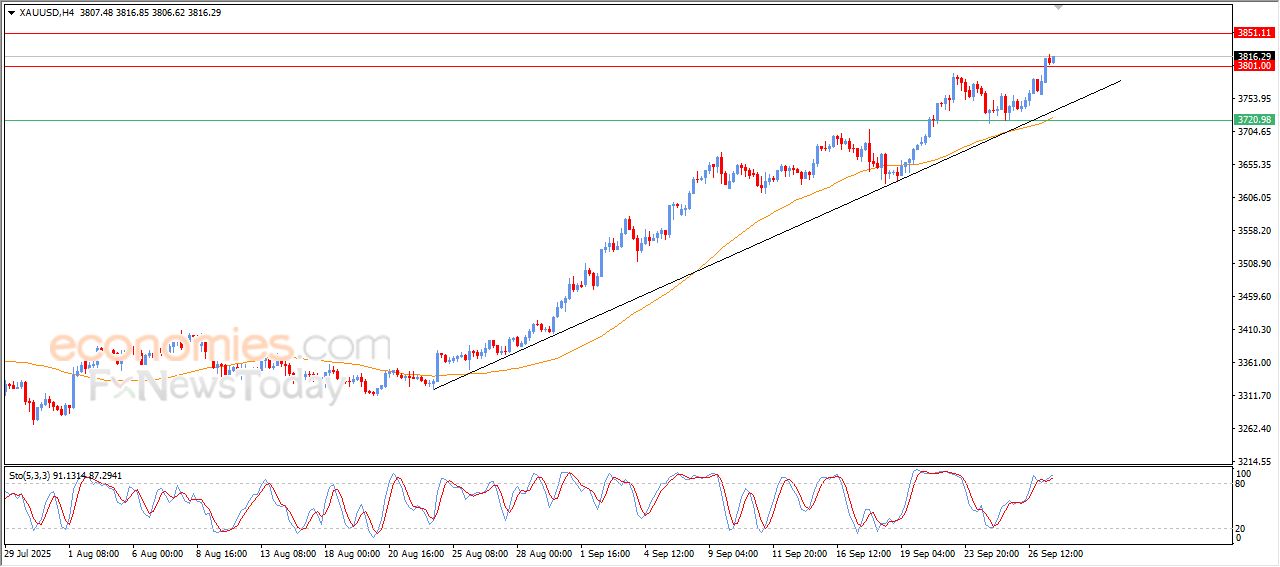Viewport: 1280px width, 567px height.
Task: Click the 1 Sep 16:00 time label
Action: (x=606, y=552)
